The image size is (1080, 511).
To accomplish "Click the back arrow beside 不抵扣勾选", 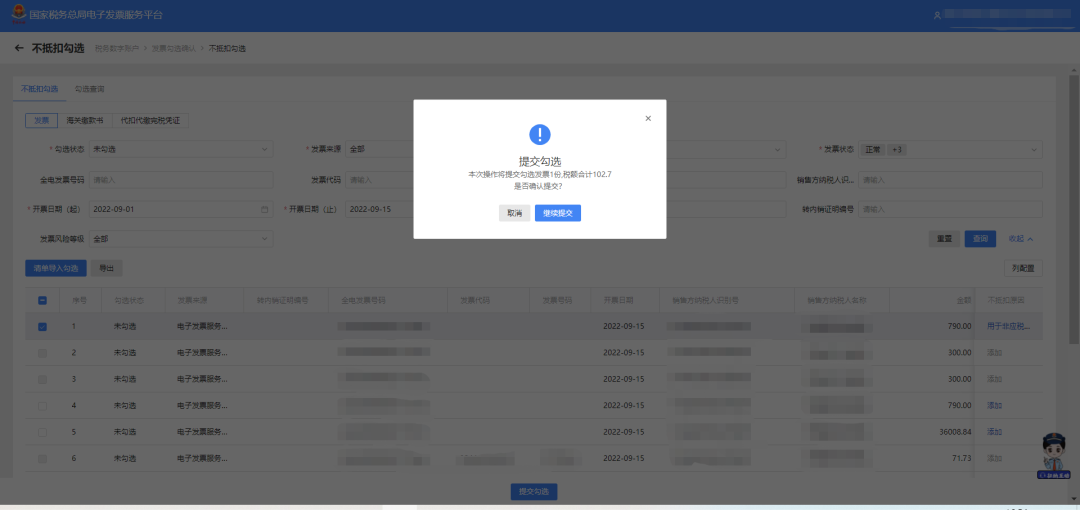I will [x=19, y=48].
